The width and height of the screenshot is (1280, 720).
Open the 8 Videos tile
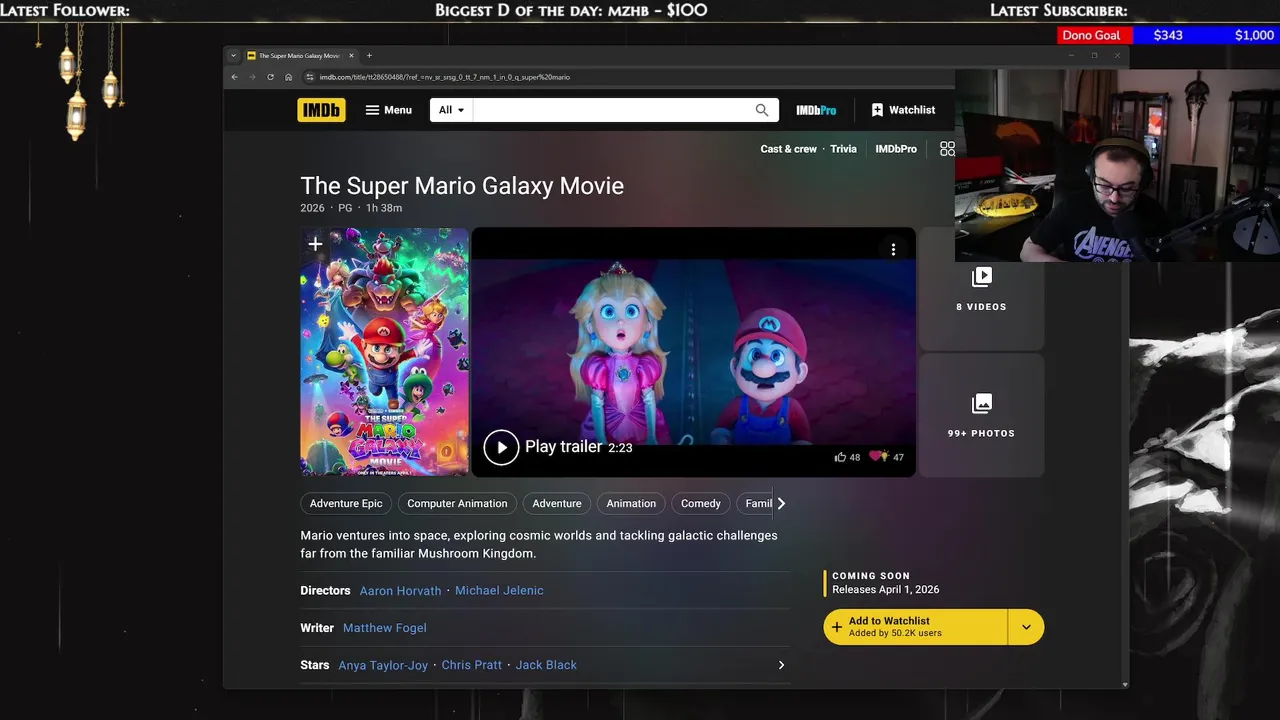tap(981, 288)
